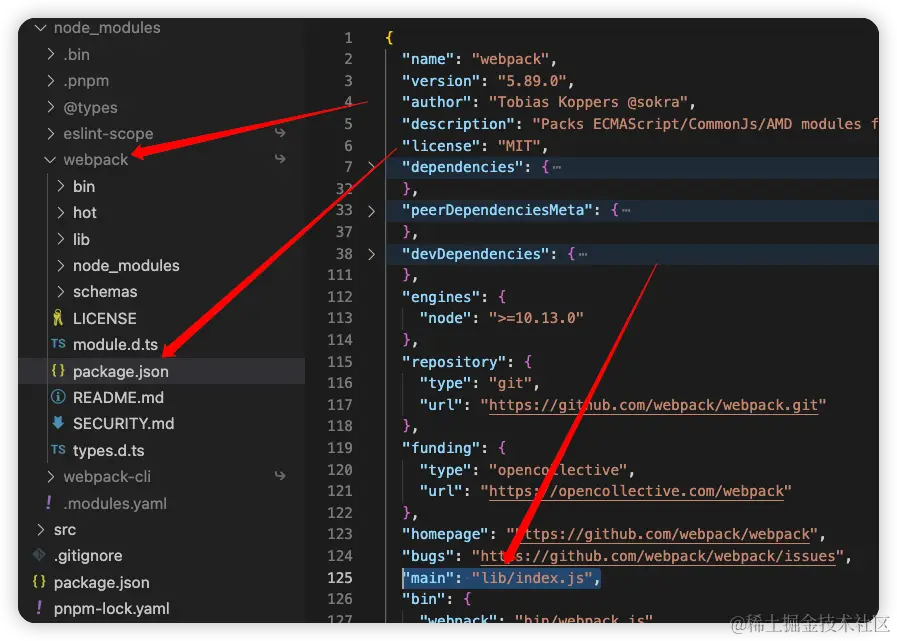Open types.d.ts file
Image resolution: width=897 pixels, height=641 pixels.
pos(109,450)
